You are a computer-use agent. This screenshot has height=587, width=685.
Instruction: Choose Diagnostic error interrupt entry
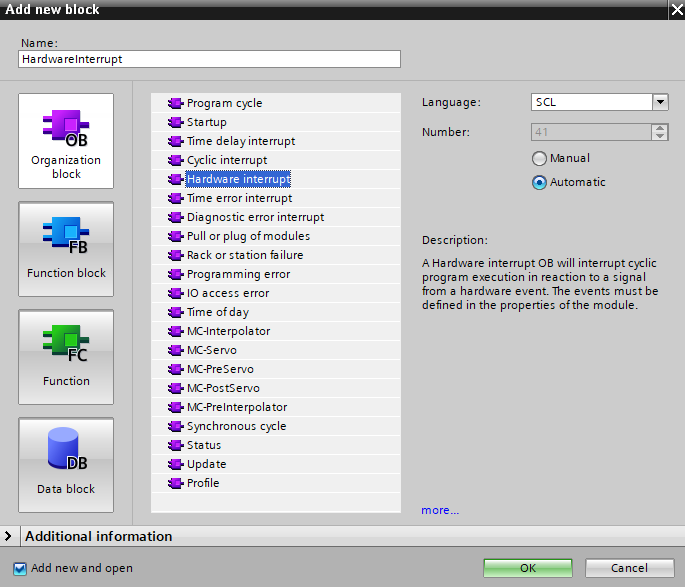pos(255,217)
